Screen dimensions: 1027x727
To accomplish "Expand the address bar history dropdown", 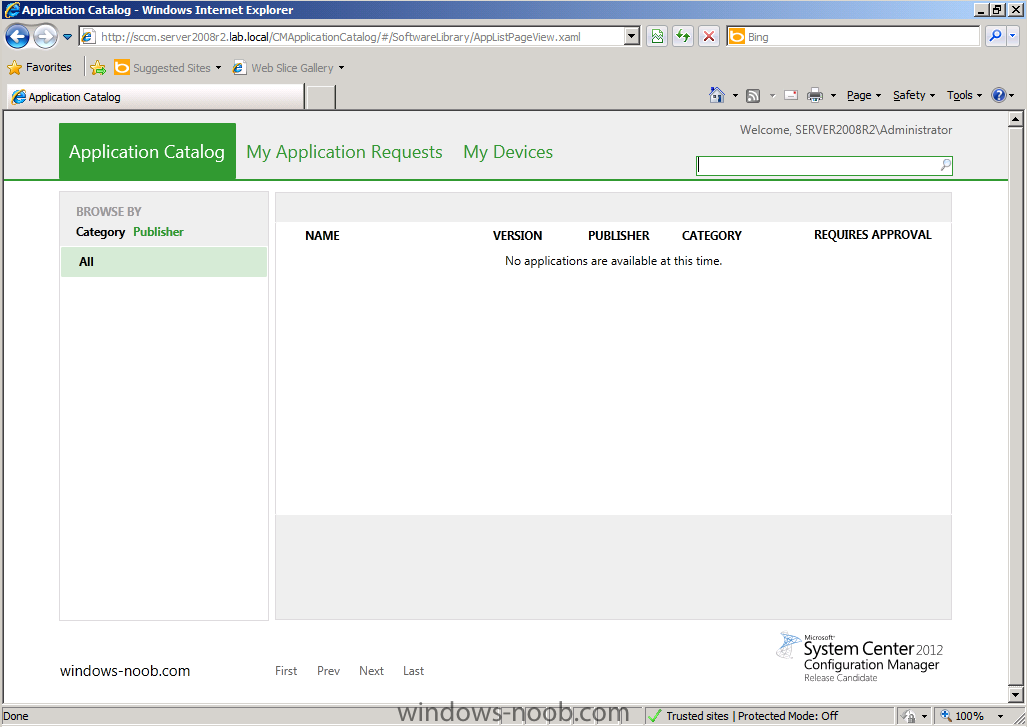I will 632,37.
